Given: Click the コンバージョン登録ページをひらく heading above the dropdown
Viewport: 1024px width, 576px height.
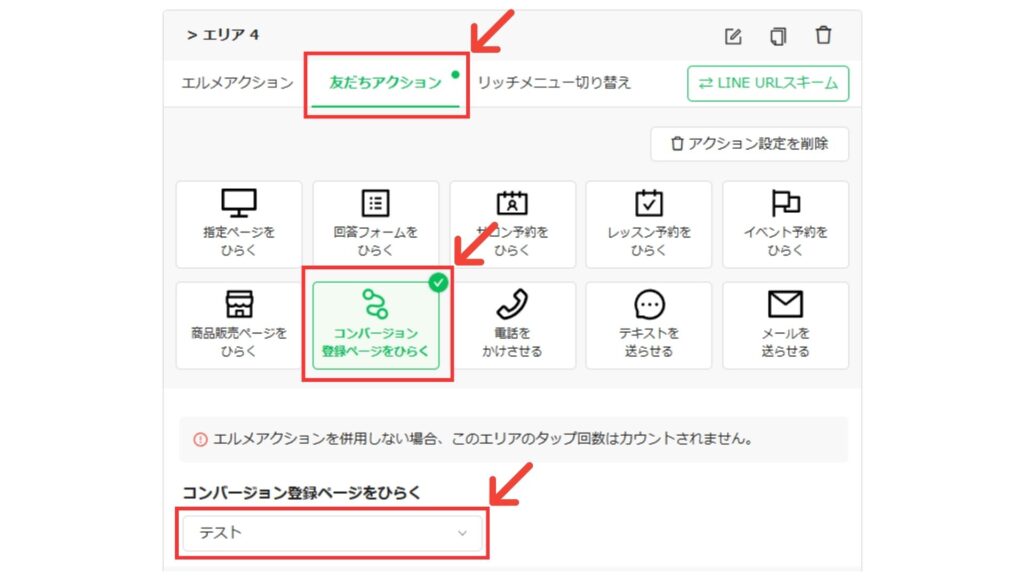Looking at the screenshot, I should coord(301,492).
